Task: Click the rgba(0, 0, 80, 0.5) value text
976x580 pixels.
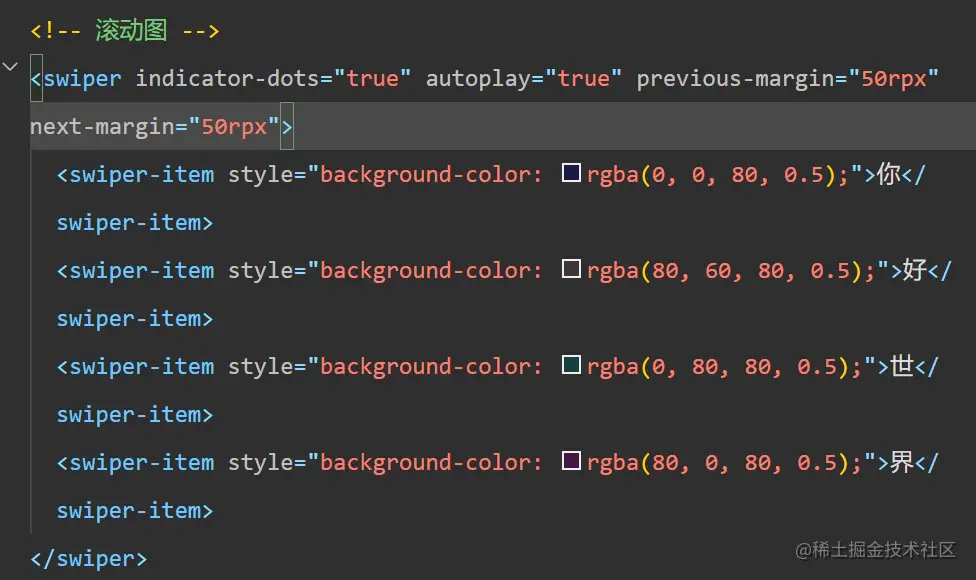Action: [710, 175]
